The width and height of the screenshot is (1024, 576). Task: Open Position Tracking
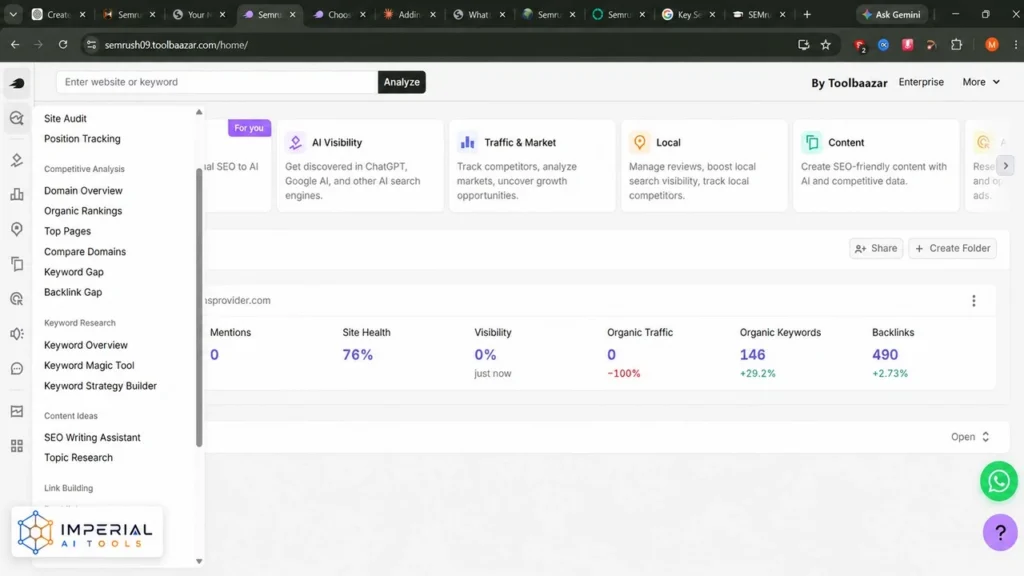(x=82, y=138)
